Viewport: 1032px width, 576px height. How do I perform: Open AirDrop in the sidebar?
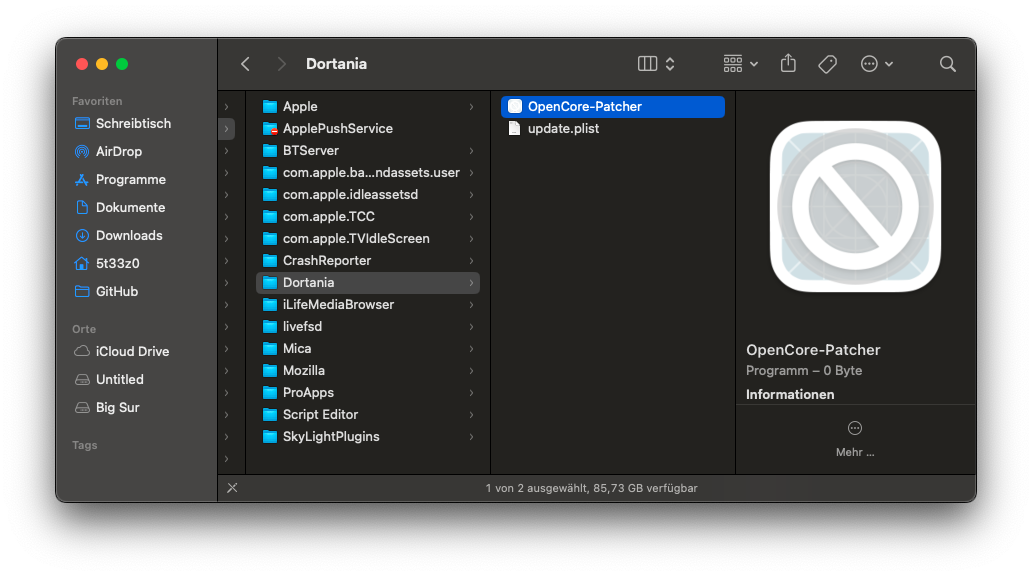tap(118, 151)
